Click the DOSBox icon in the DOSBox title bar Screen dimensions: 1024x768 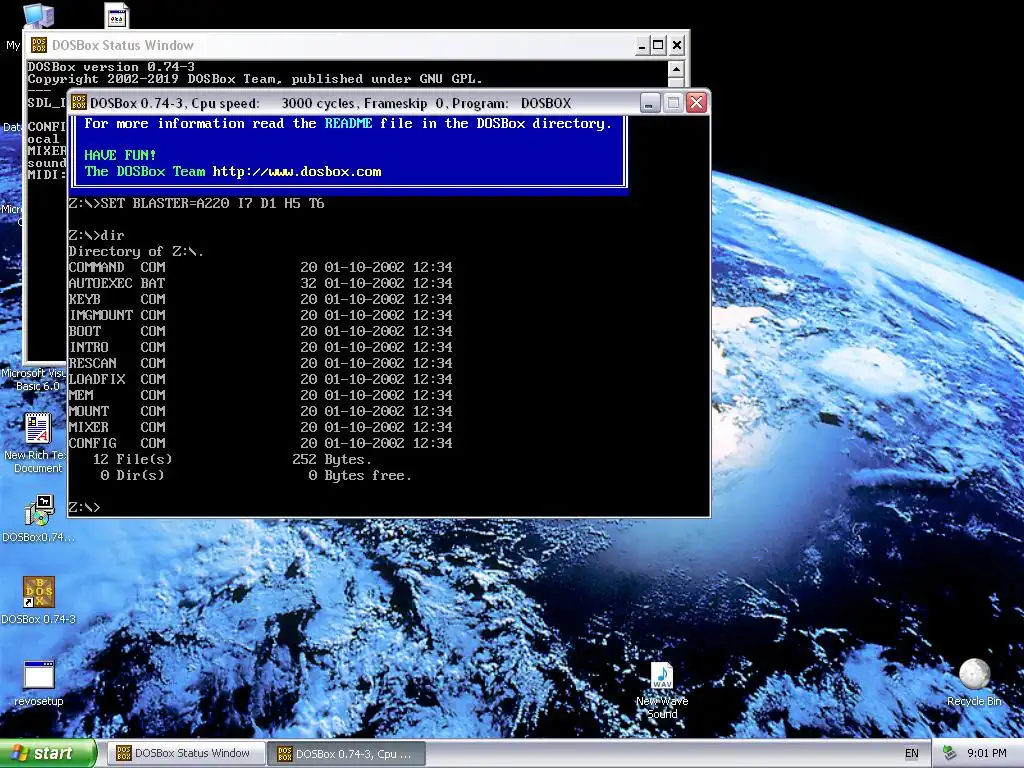(78, 103)
